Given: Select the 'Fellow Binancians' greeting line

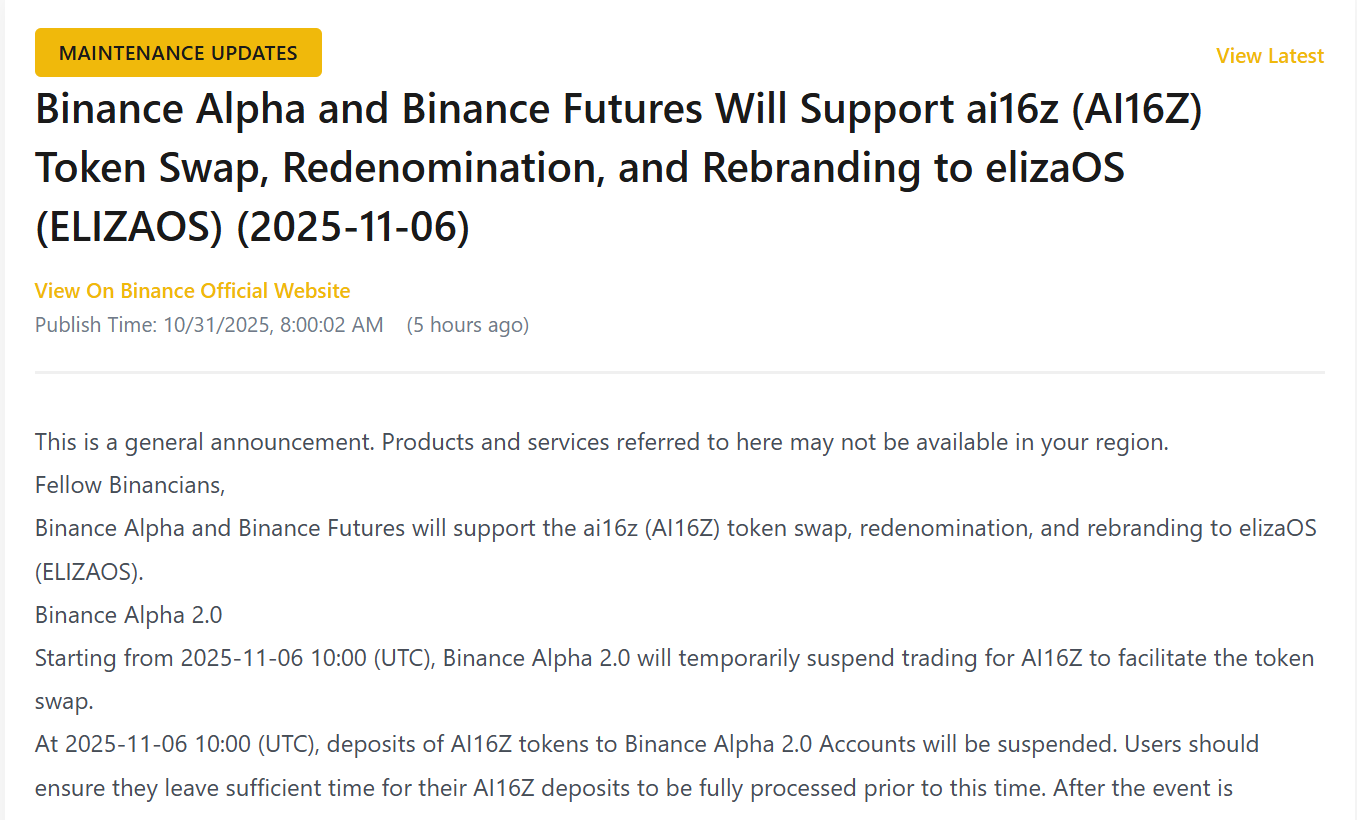Looking at the screenshot, I should [x=130, y=484].
